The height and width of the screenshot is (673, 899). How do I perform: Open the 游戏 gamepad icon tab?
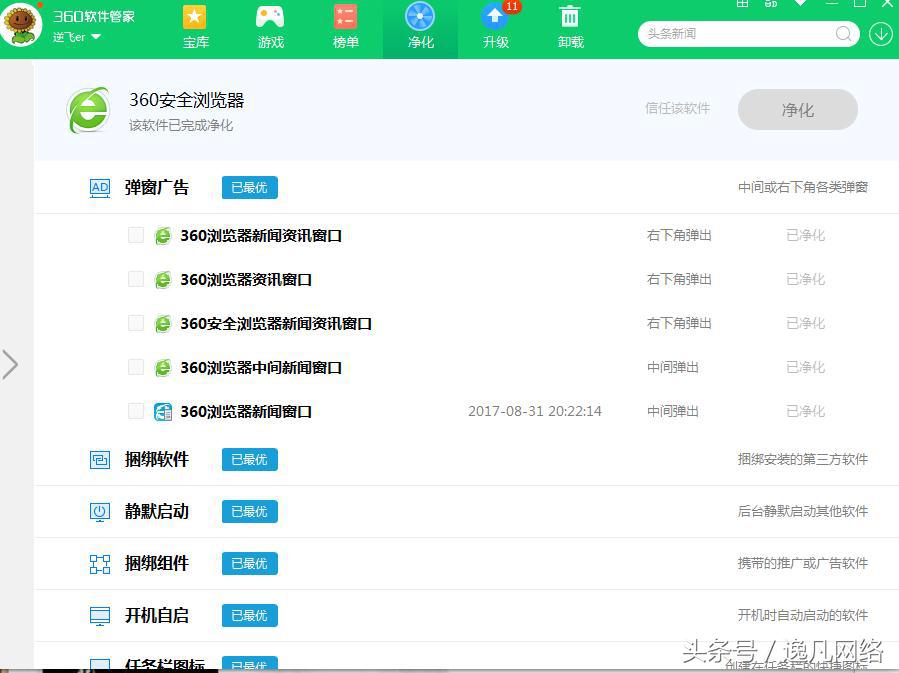(x=270, y=27)
